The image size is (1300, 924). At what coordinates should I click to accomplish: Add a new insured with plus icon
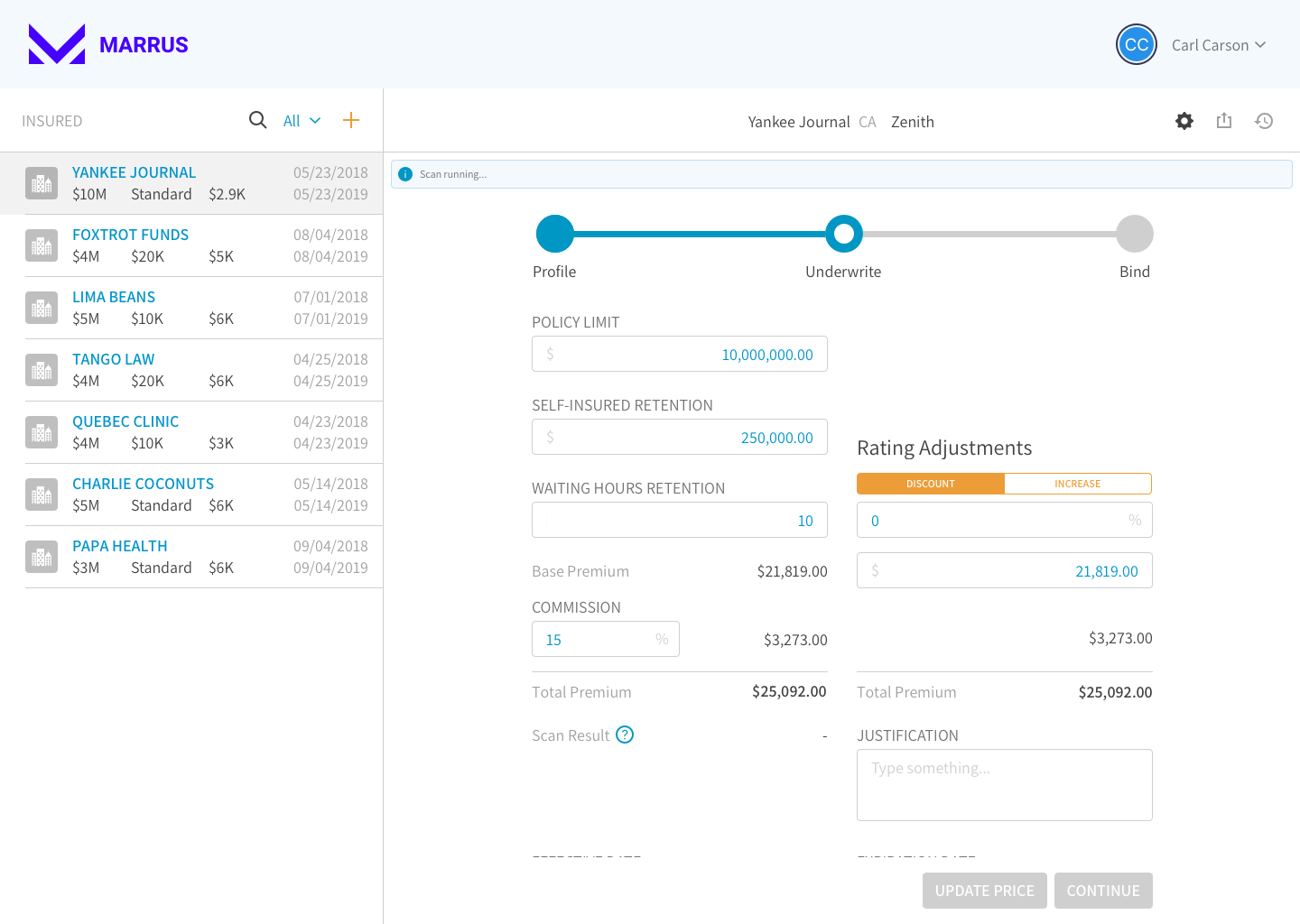[x=351, y=120]
